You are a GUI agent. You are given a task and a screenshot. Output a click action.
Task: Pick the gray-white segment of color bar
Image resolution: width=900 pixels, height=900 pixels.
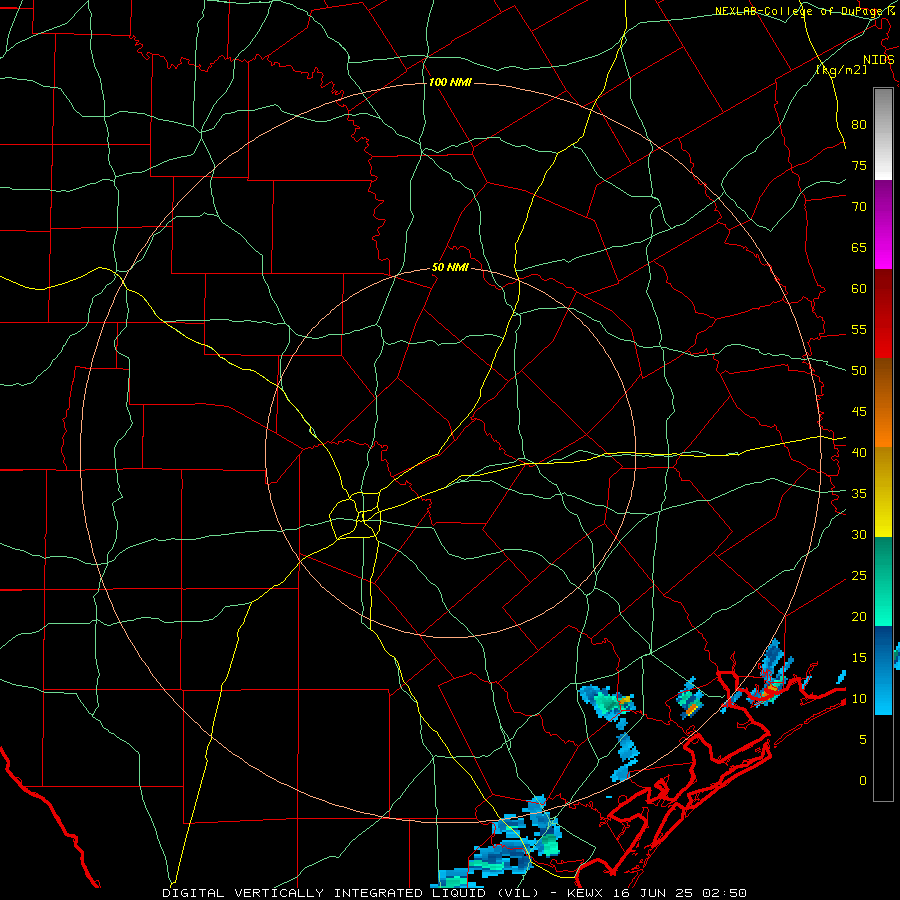(883, 134)
